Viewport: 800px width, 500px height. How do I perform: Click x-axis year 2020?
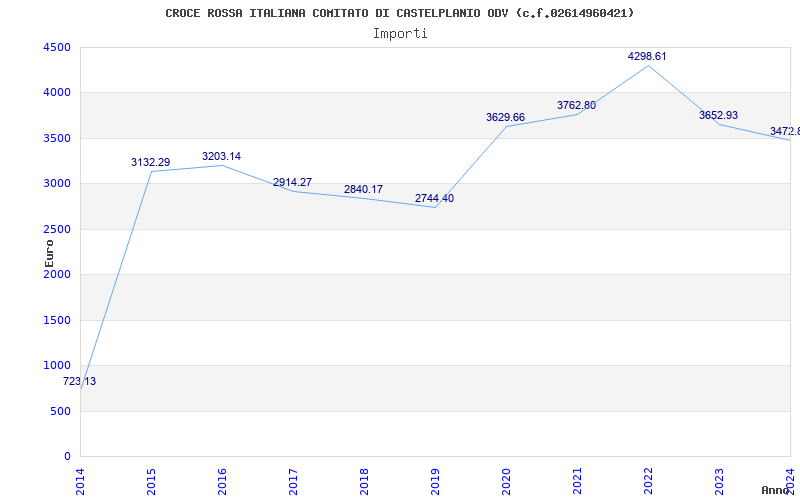pos(506,482)
